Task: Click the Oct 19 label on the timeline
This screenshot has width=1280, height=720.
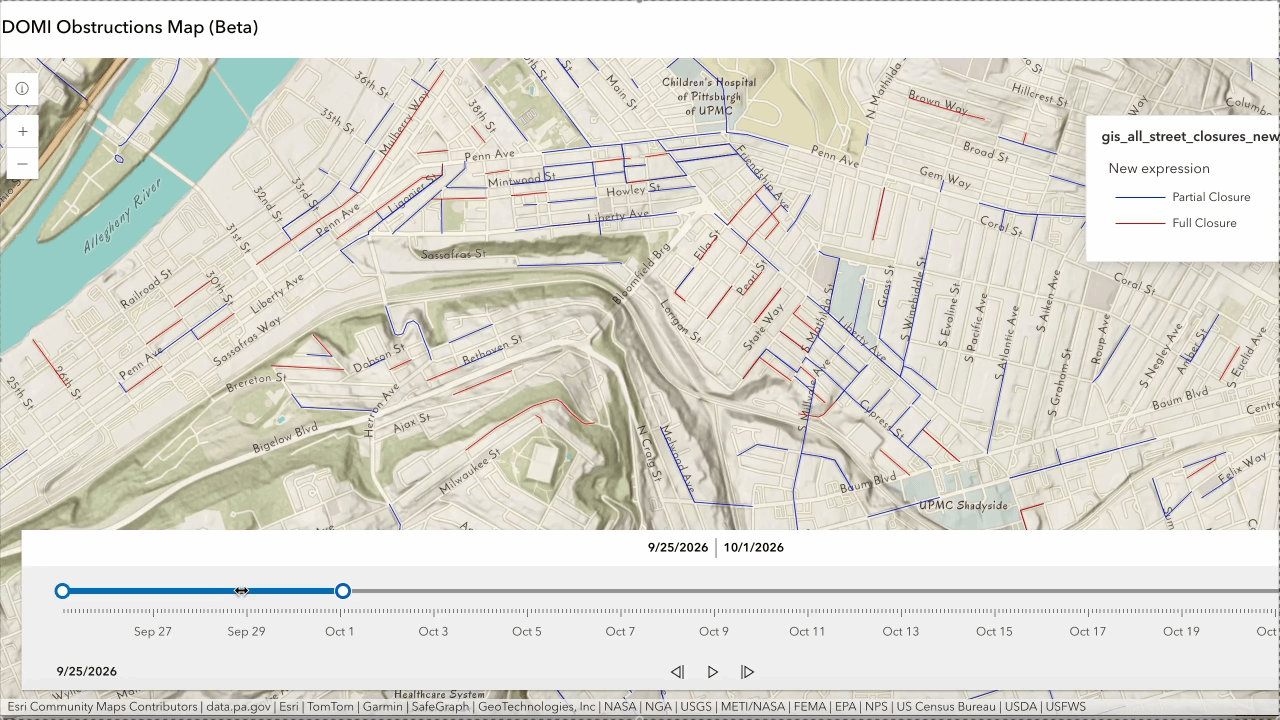Action: [1181, 631]
